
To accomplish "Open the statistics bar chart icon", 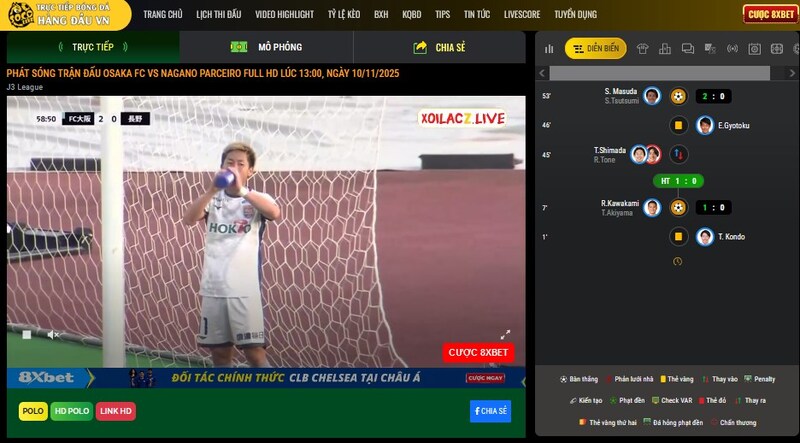I will tap(549, 48).
